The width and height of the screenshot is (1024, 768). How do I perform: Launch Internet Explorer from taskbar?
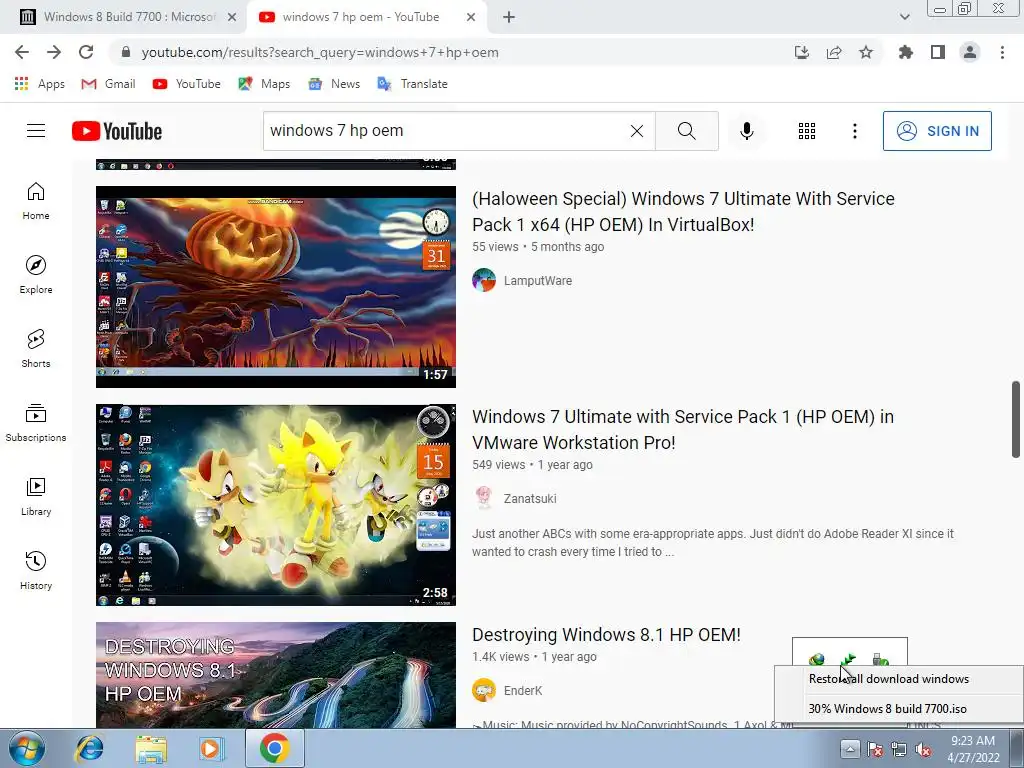pos(89,748)
